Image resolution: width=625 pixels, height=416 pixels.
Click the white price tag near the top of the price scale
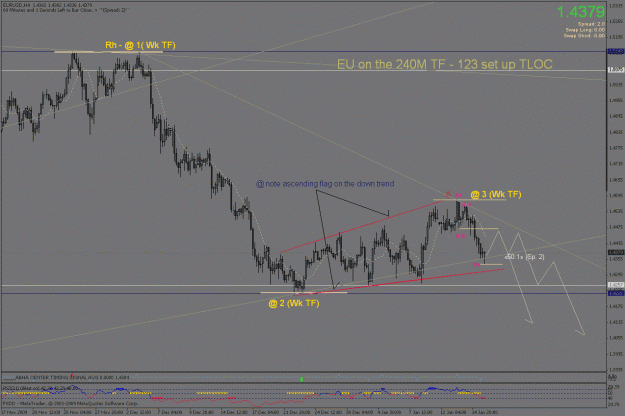tap(616, 70)
